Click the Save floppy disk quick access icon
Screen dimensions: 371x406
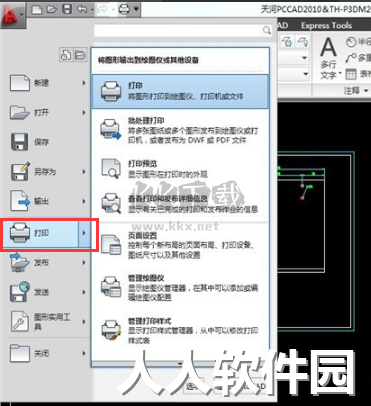(x=67, y=9)
